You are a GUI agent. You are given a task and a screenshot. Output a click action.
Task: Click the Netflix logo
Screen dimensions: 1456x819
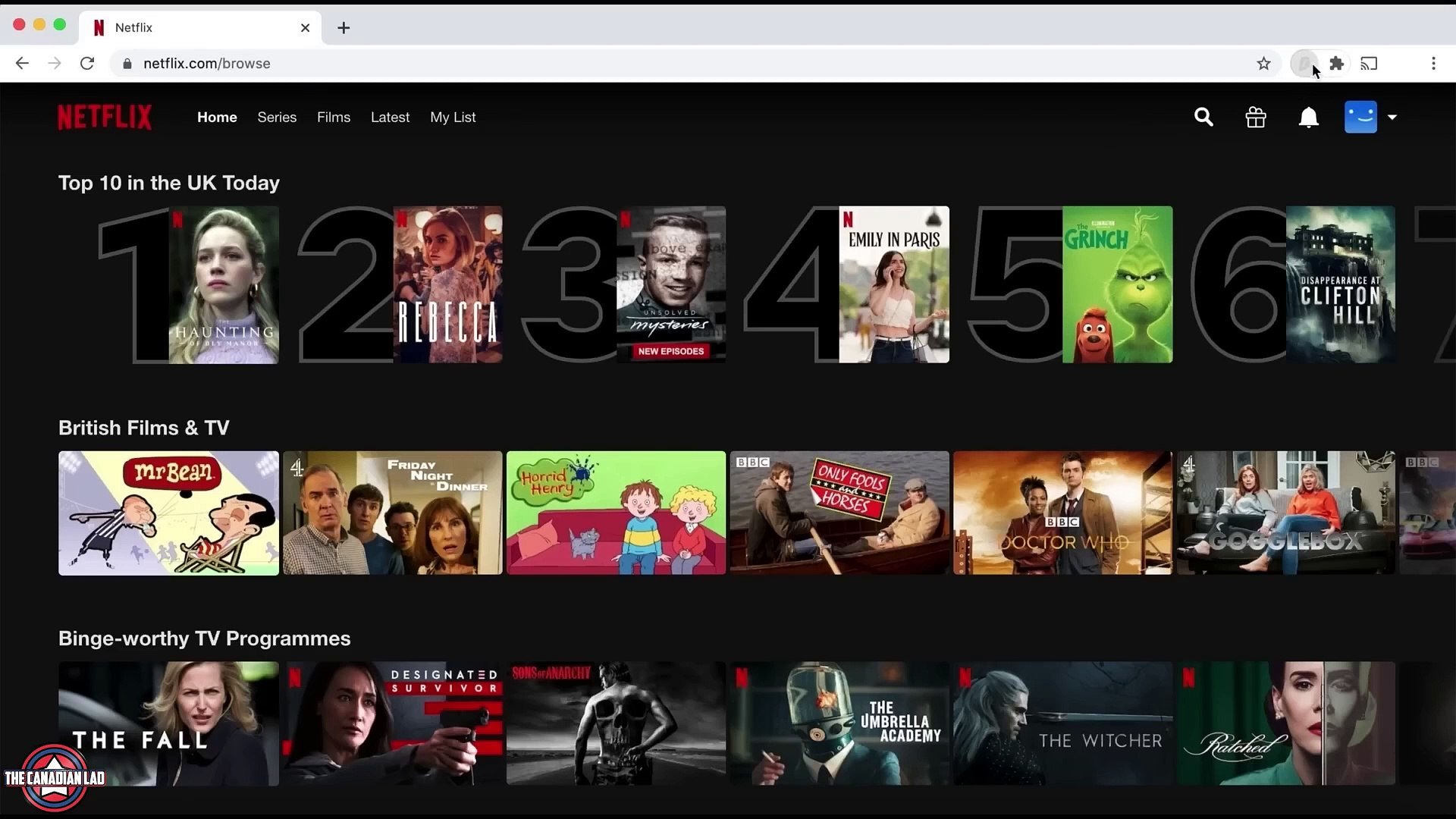(x=105, y=118)
